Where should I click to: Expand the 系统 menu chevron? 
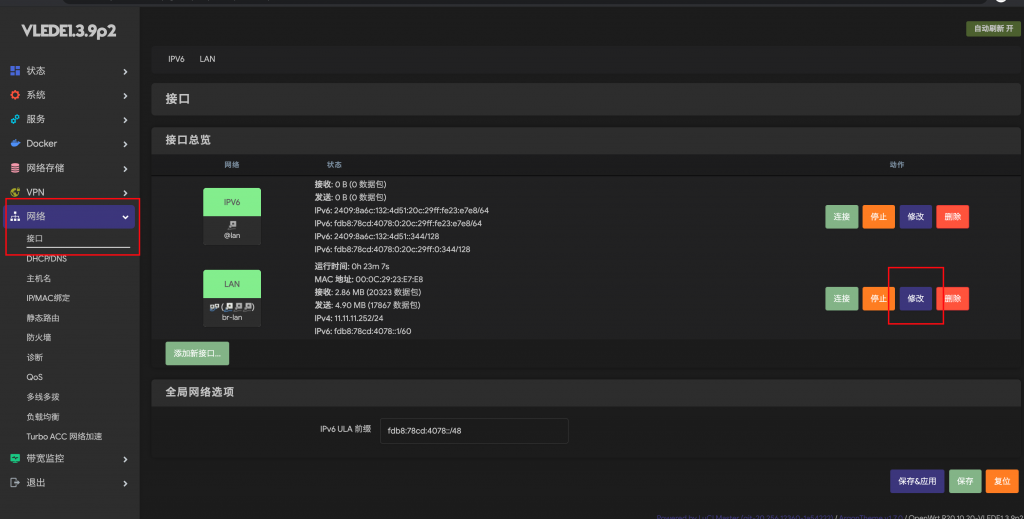point(125,95)
